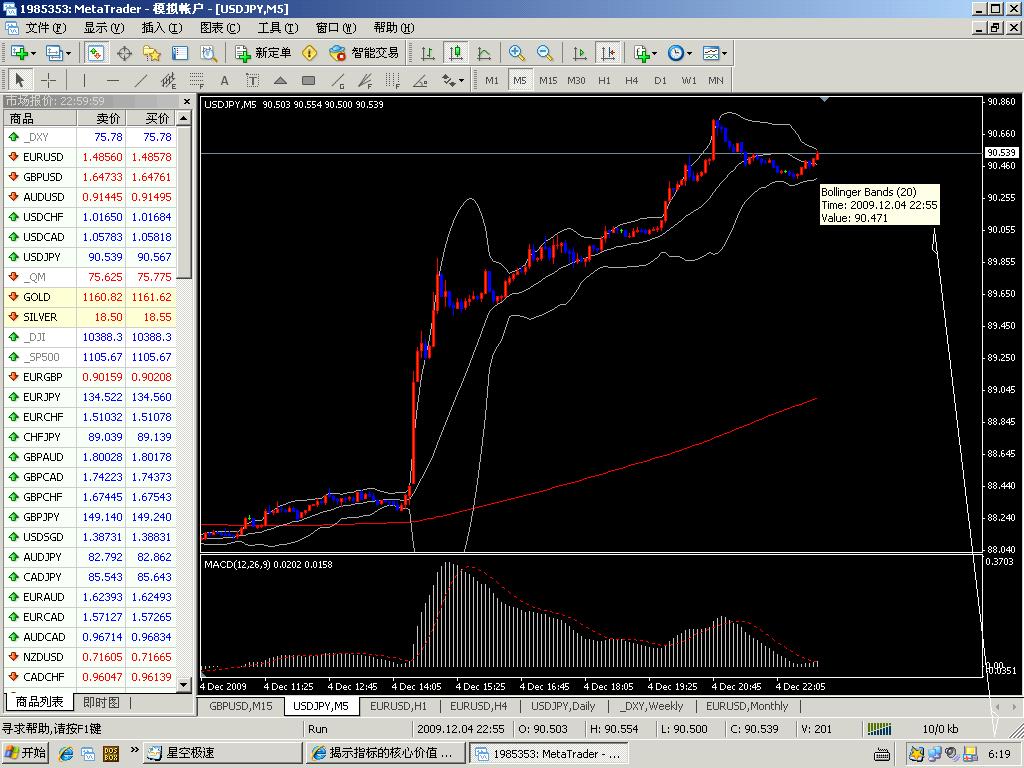Viewport: 1024px width, 768px height.
Task: Select the crosshair tool
Action: (x=48, y=80)
